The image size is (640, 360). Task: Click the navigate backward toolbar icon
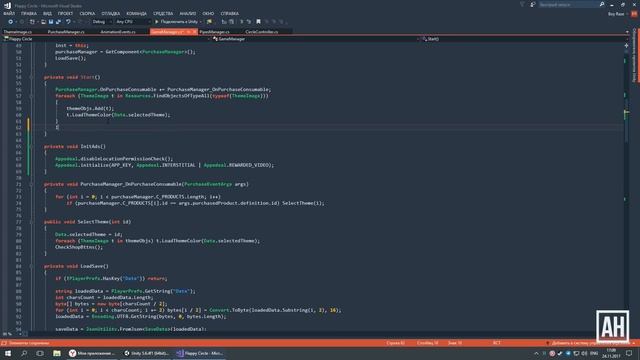[x=11, y=22]
